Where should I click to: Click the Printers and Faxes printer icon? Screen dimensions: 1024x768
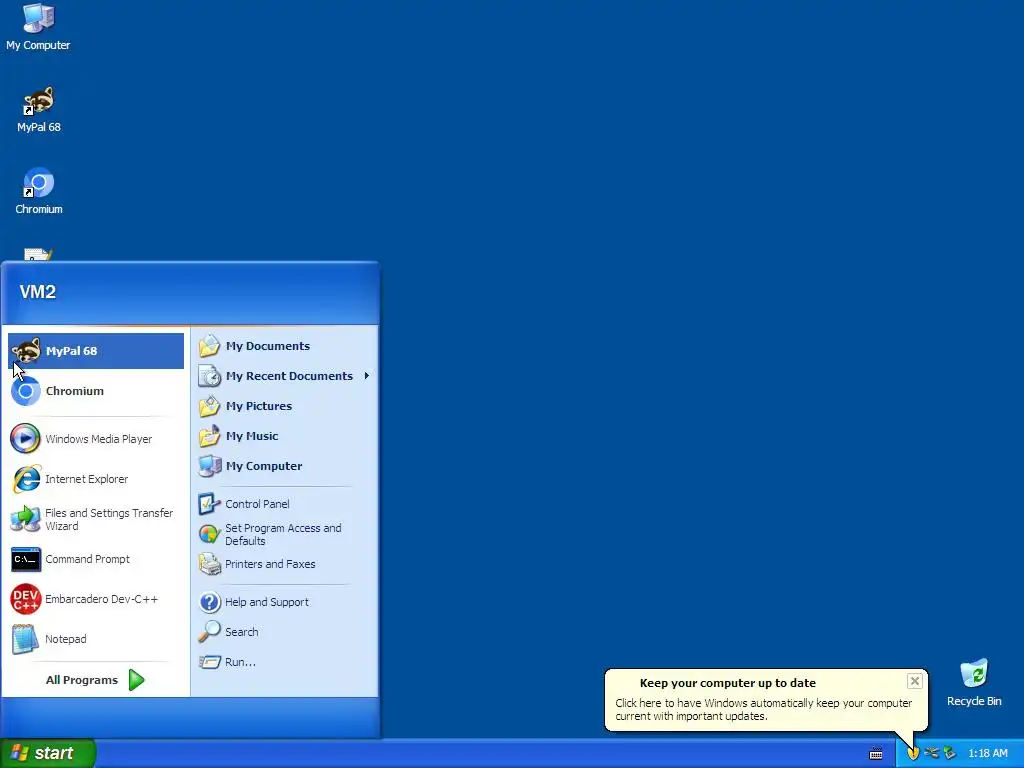click(x=210, y=564)
